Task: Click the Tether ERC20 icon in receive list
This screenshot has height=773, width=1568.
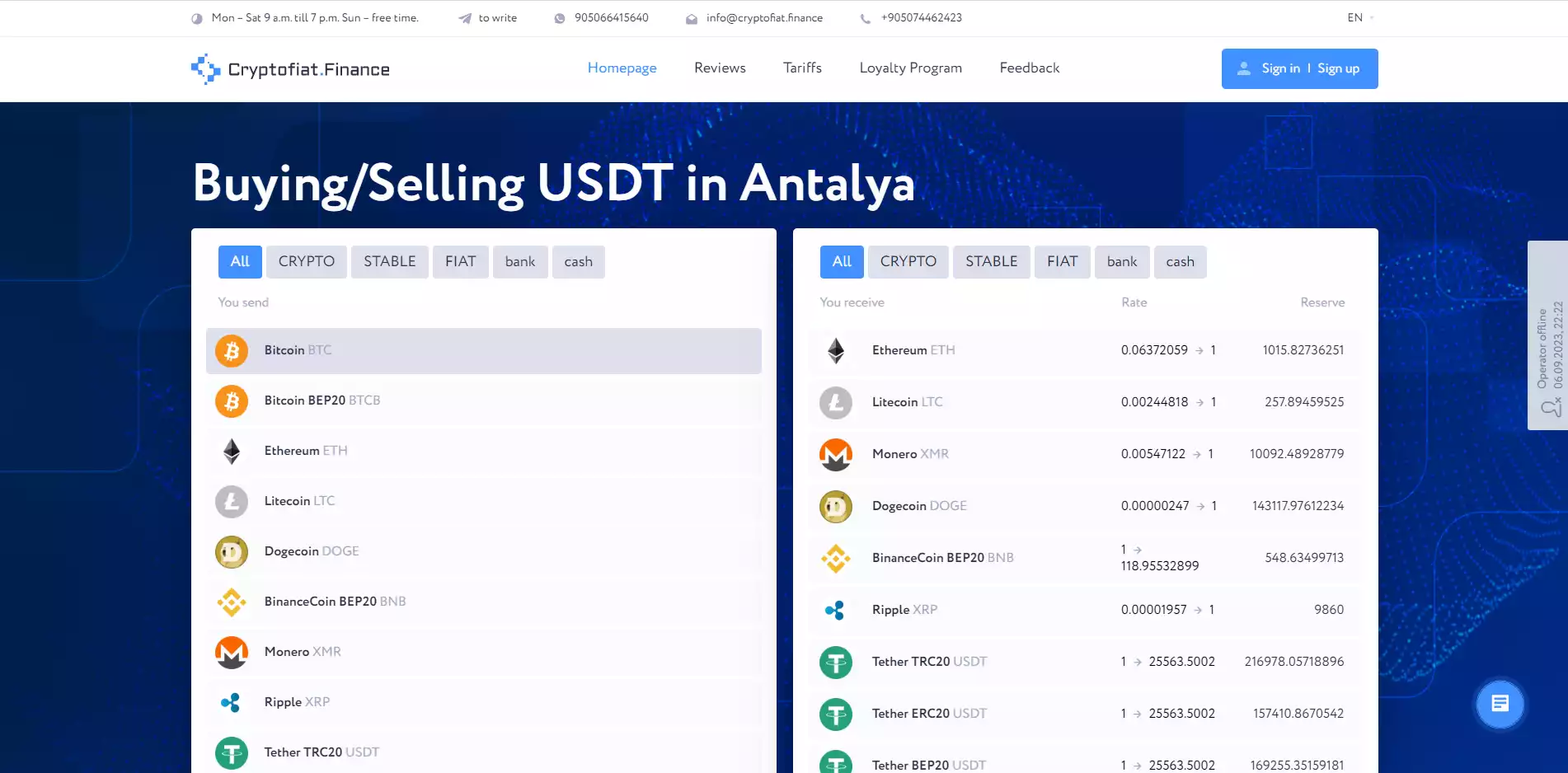Action: pyautogui.click(x=836, y=714)
